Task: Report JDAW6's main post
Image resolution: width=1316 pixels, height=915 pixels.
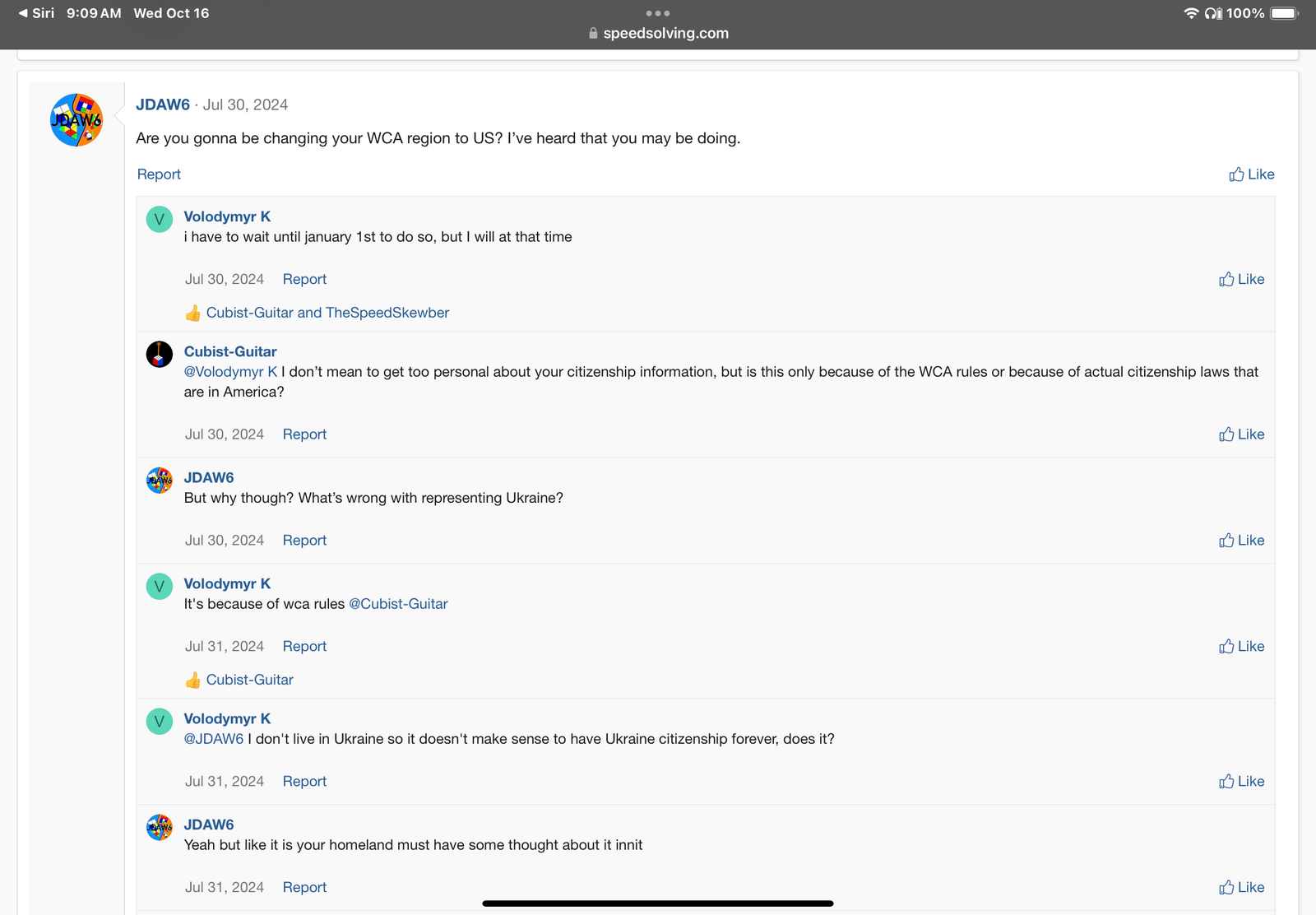Action: click(159, 174)
